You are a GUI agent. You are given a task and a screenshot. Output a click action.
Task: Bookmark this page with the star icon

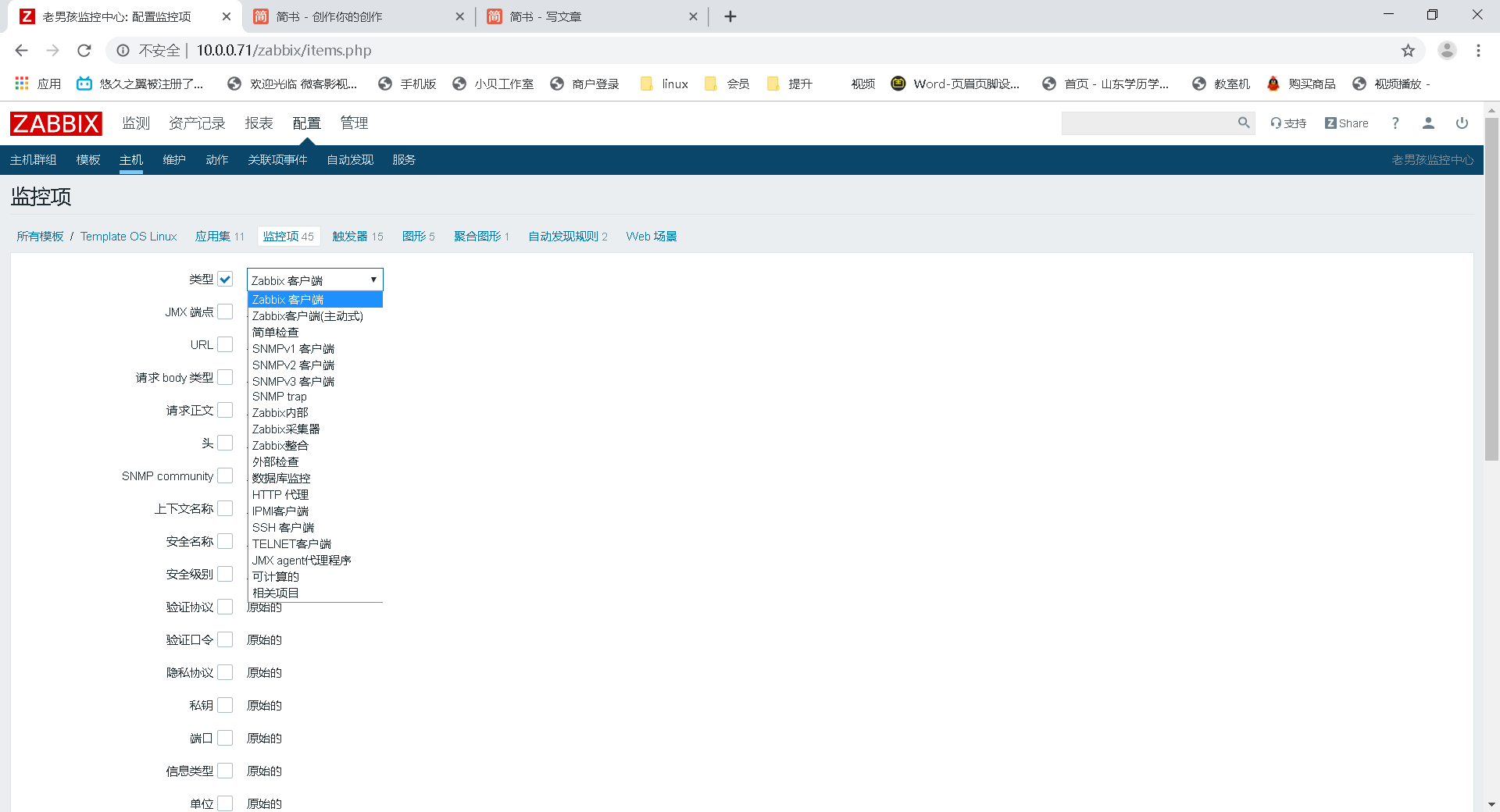pos(1408,50)
